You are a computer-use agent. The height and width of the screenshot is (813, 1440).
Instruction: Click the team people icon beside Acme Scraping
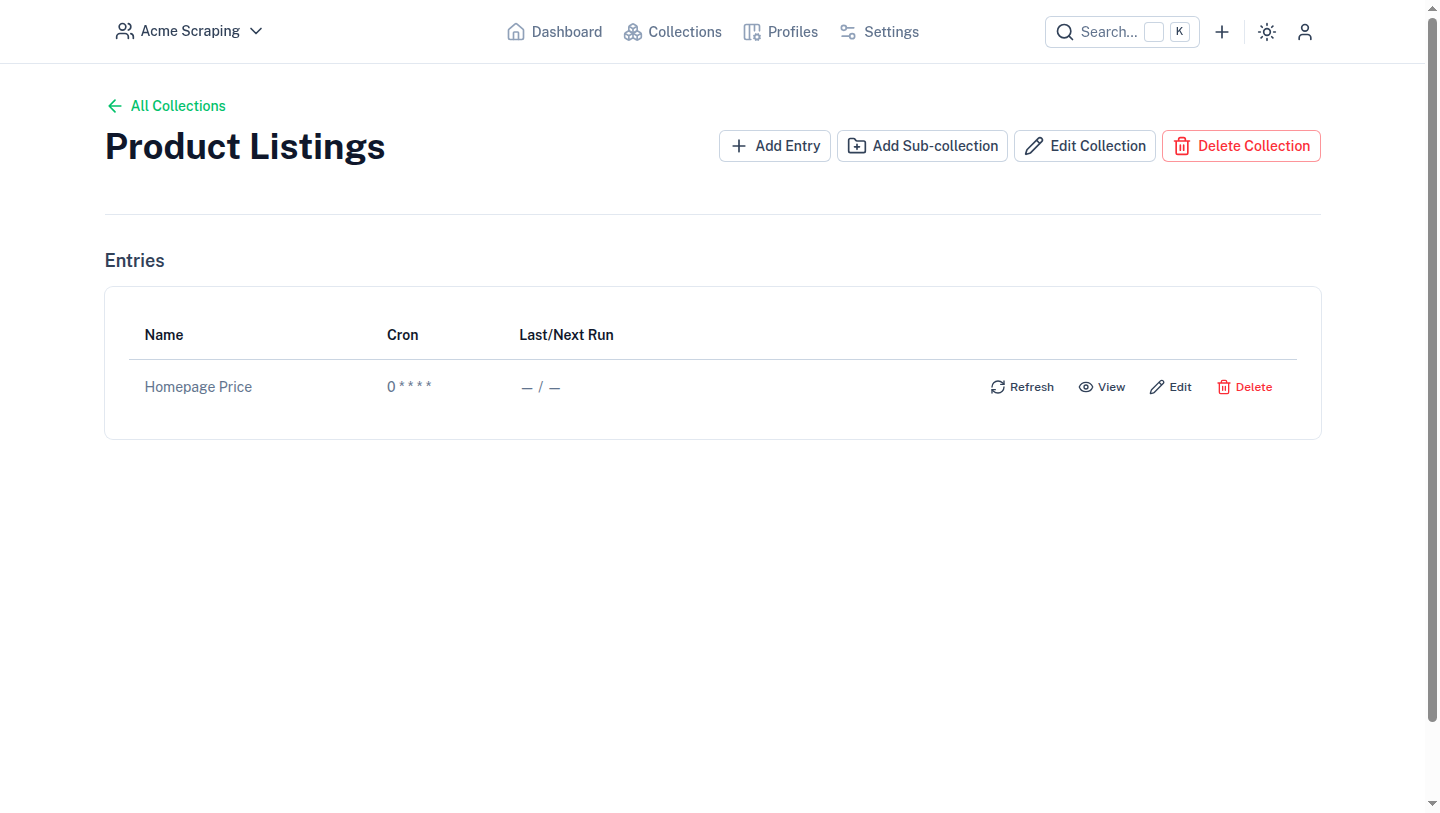125,31
